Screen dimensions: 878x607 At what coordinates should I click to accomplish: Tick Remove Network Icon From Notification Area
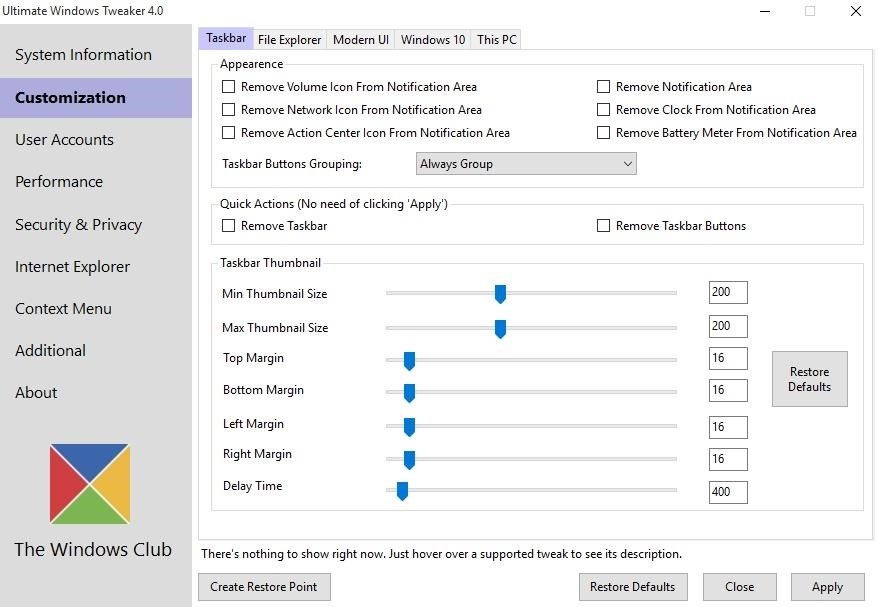tap(228, 110)
